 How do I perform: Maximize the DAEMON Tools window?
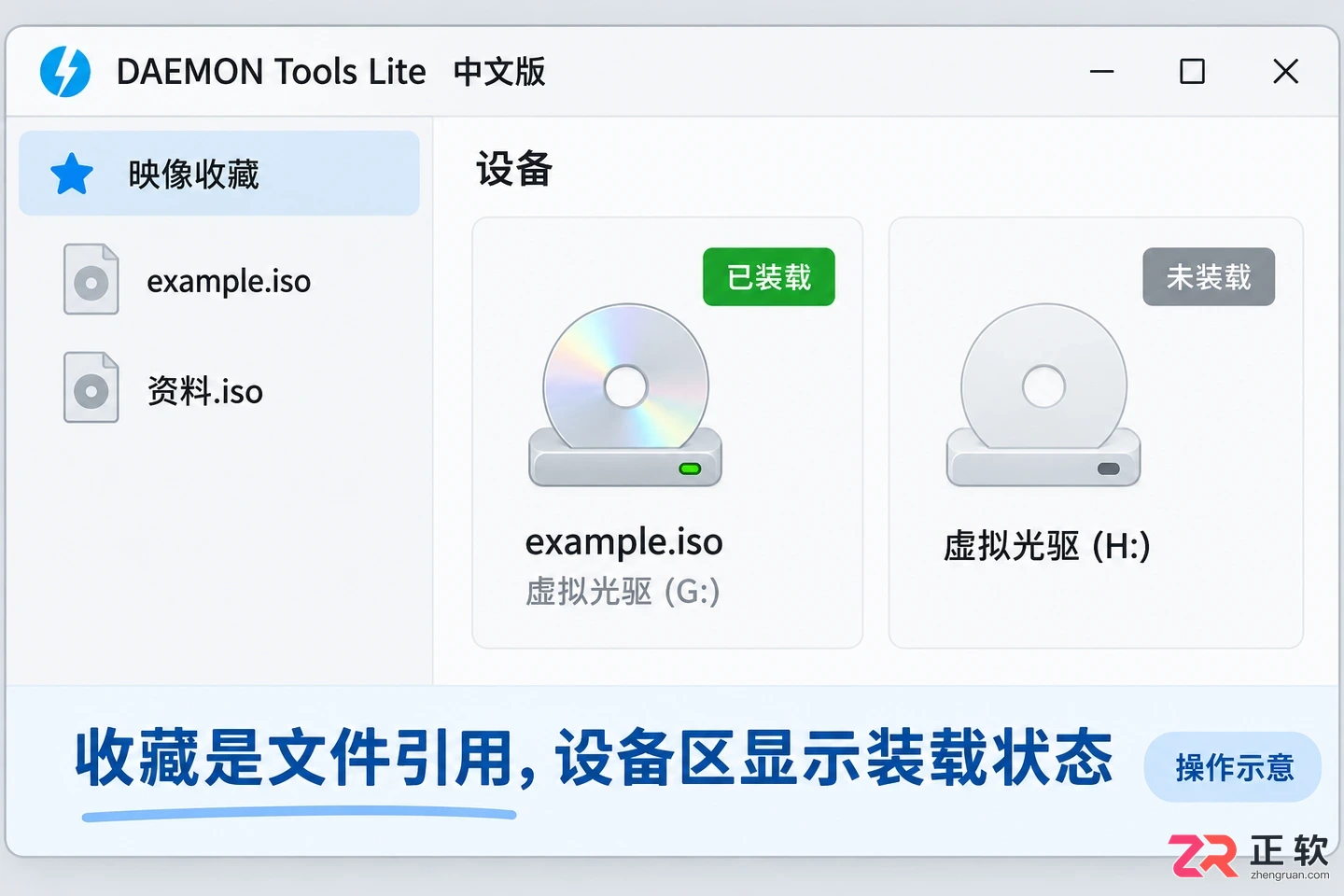[x=1192, y=72]
